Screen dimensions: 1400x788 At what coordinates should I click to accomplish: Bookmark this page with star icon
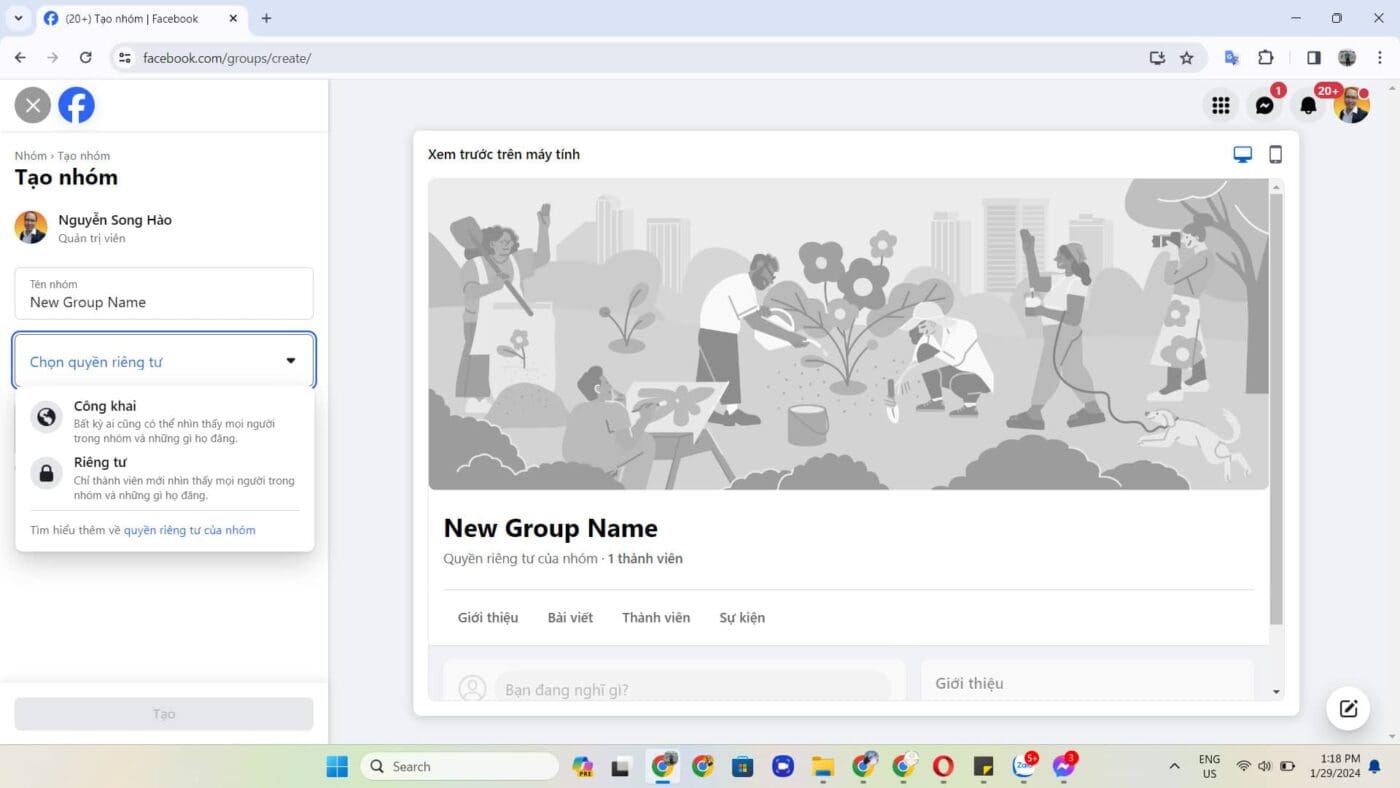1186,58
